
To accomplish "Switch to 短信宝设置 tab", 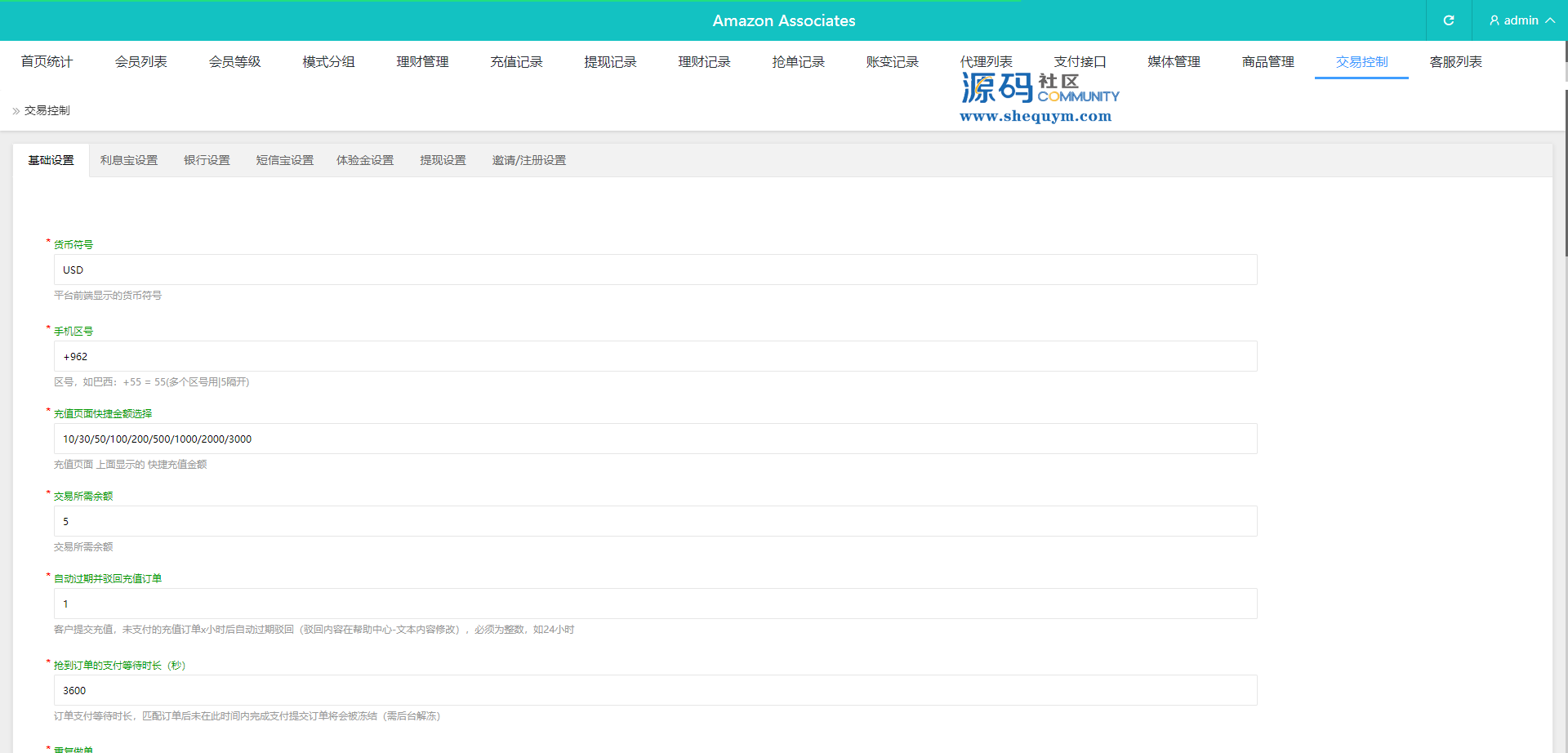I will tap(285, 160).
